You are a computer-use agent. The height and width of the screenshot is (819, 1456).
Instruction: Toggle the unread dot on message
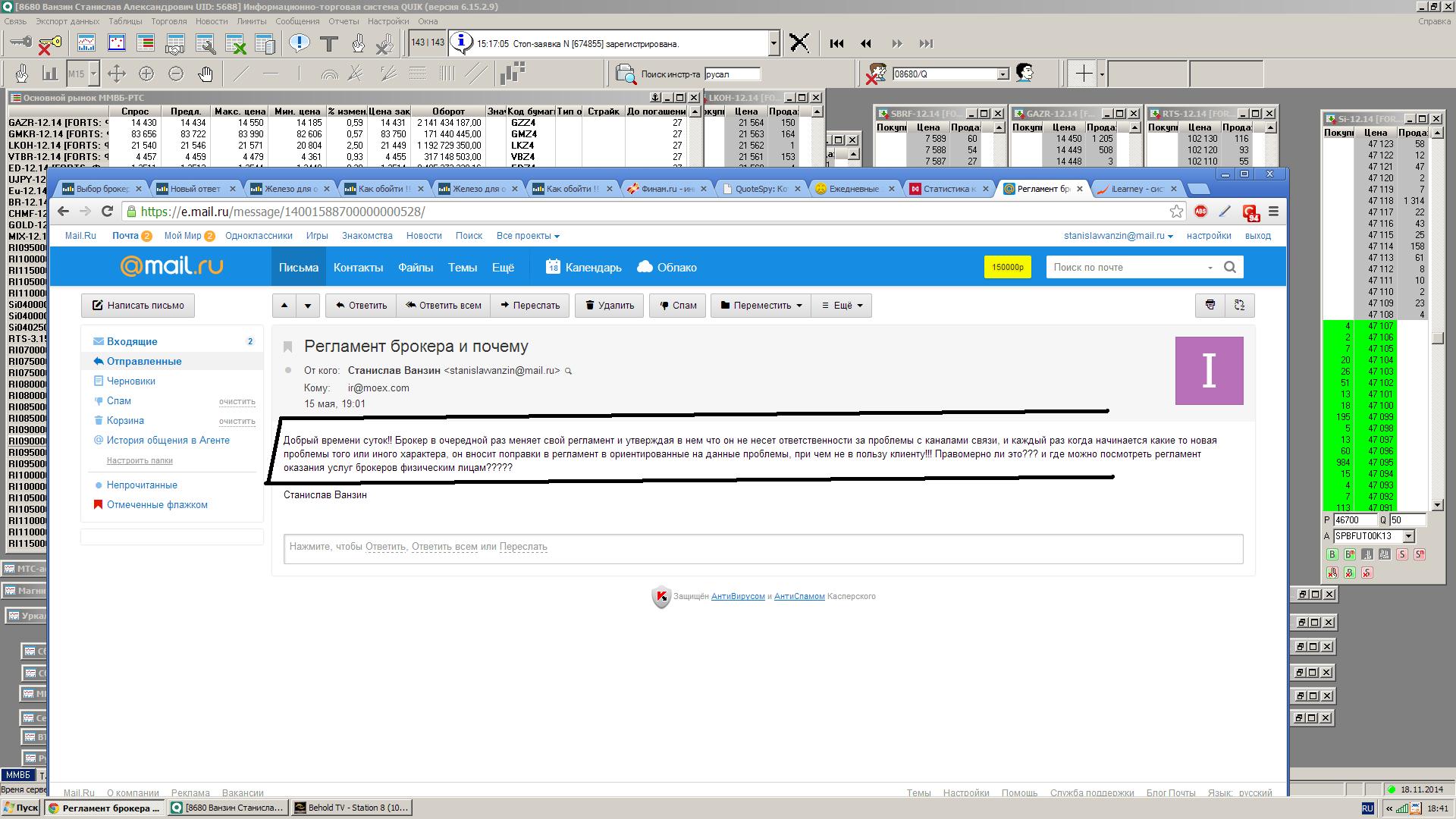click(x=288, y=371)
